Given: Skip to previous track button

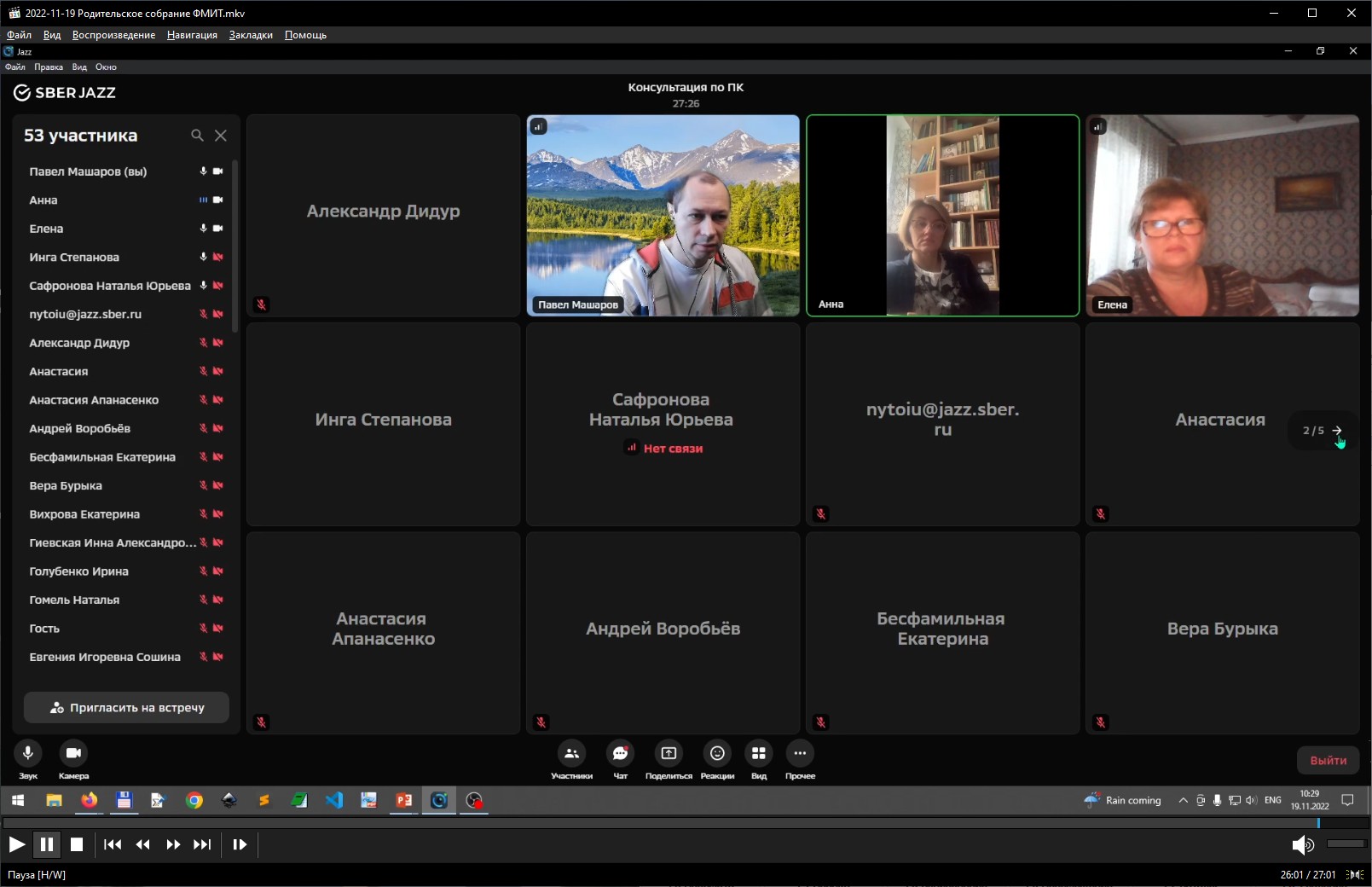Looking at the screenshot, I should tap(113, 844).
